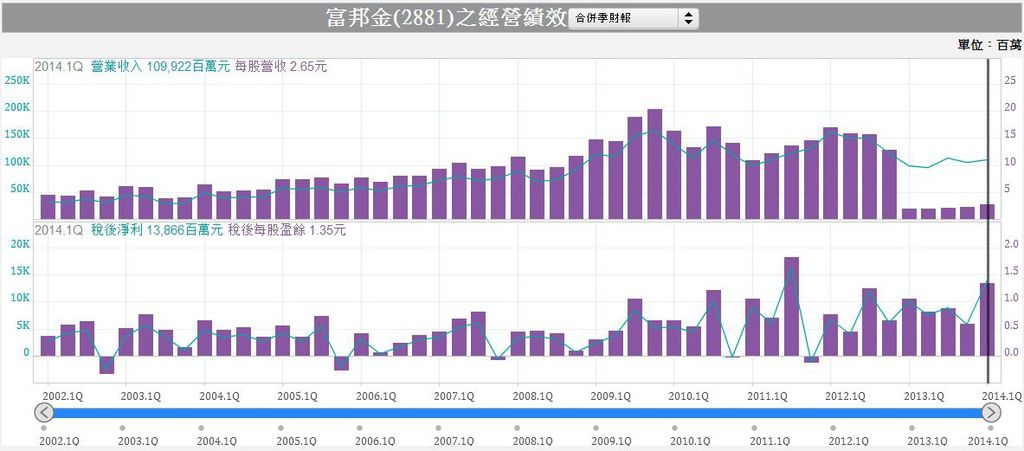Click the 稅後每股盈餘 1.35元 legend text
1024x451 pixels.
(287, 230)
